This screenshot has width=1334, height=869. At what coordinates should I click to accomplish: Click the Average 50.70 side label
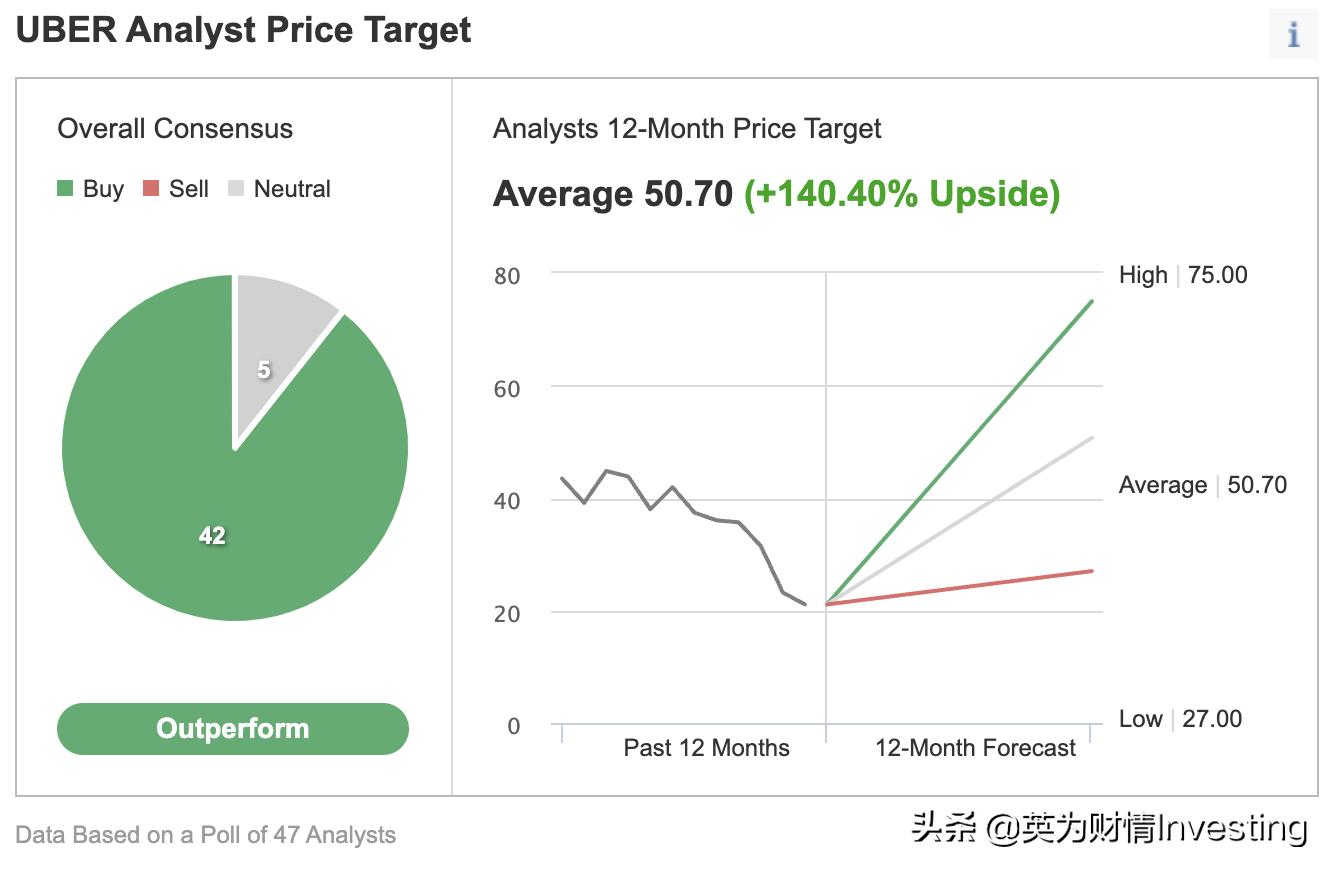pyautogui.click(x=1202, y=485)
